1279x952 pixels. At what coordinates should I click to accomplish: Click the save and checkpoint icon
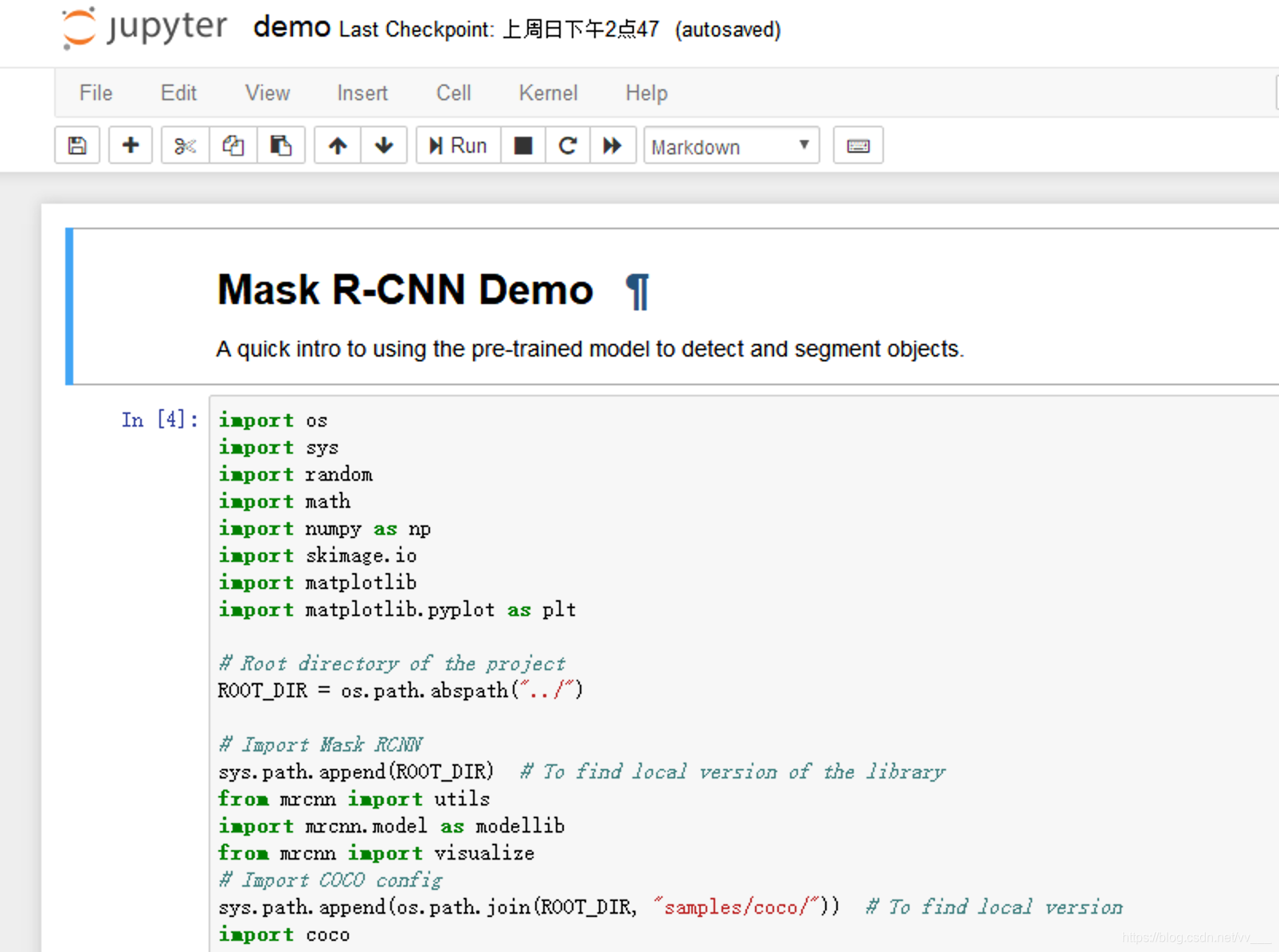(77, 146)
